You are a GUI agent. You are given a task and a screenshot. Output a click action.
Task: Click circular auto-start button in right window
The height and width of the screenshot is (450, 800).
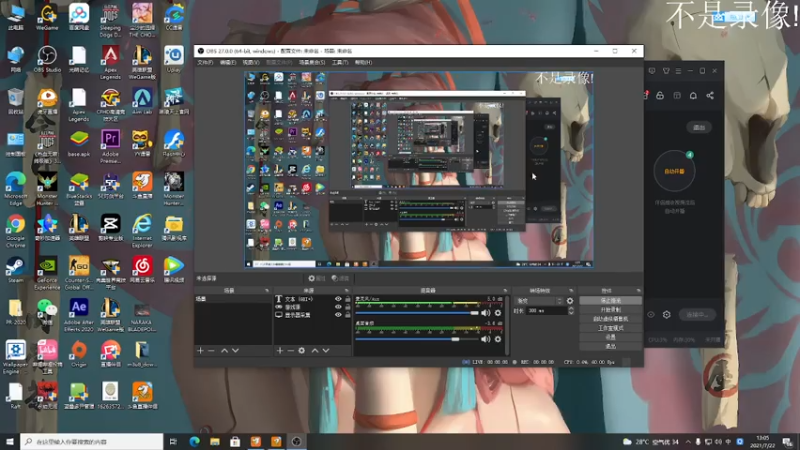[x=674, y=171]
